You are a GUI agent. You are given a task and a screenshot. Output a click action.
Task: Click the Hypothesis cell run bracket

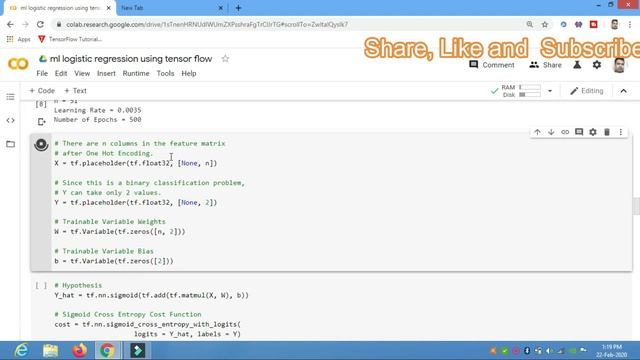(41, 285)
